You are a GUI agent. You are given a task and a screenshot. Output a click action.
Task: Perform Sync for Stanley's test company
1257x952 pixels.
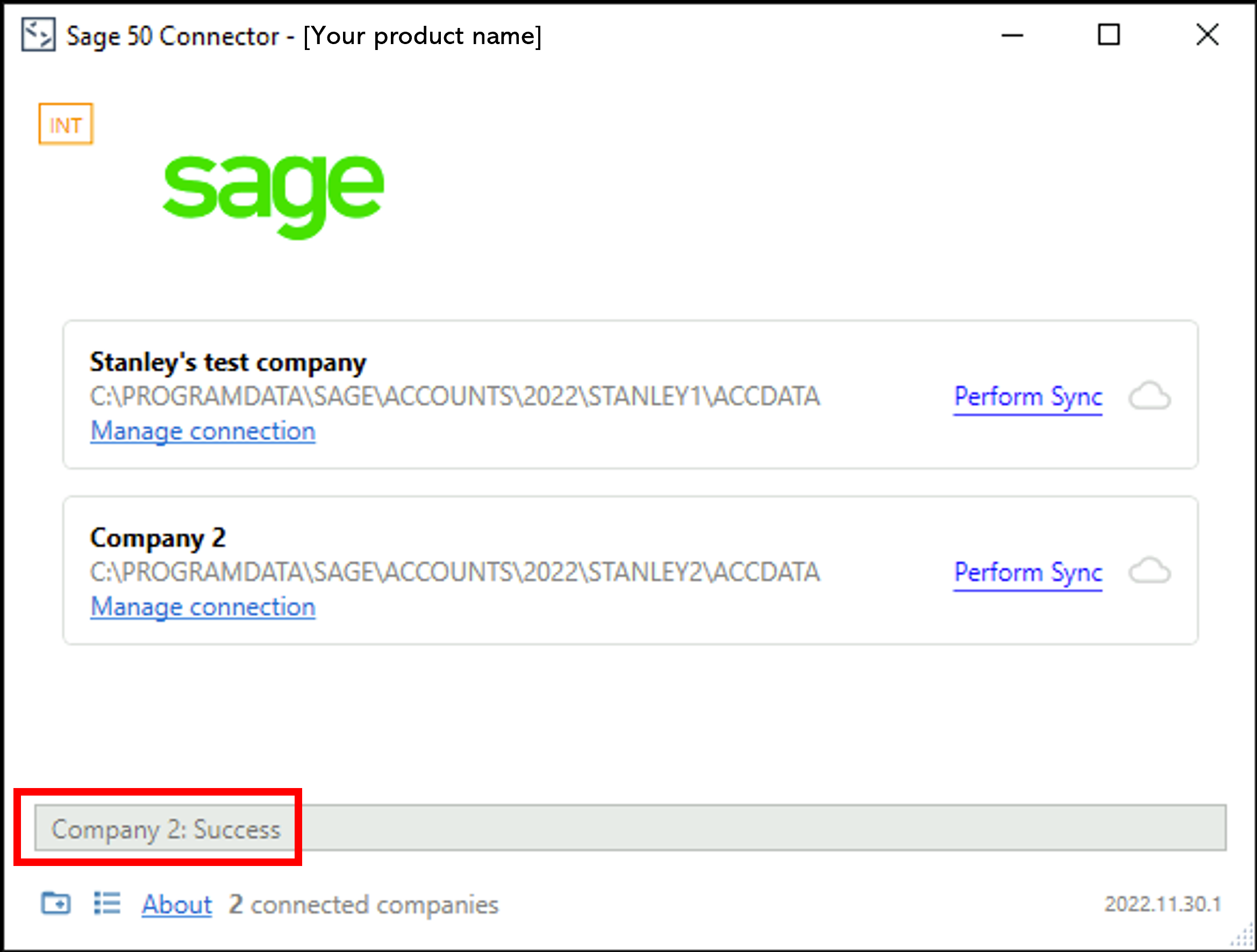(1027, 397)
